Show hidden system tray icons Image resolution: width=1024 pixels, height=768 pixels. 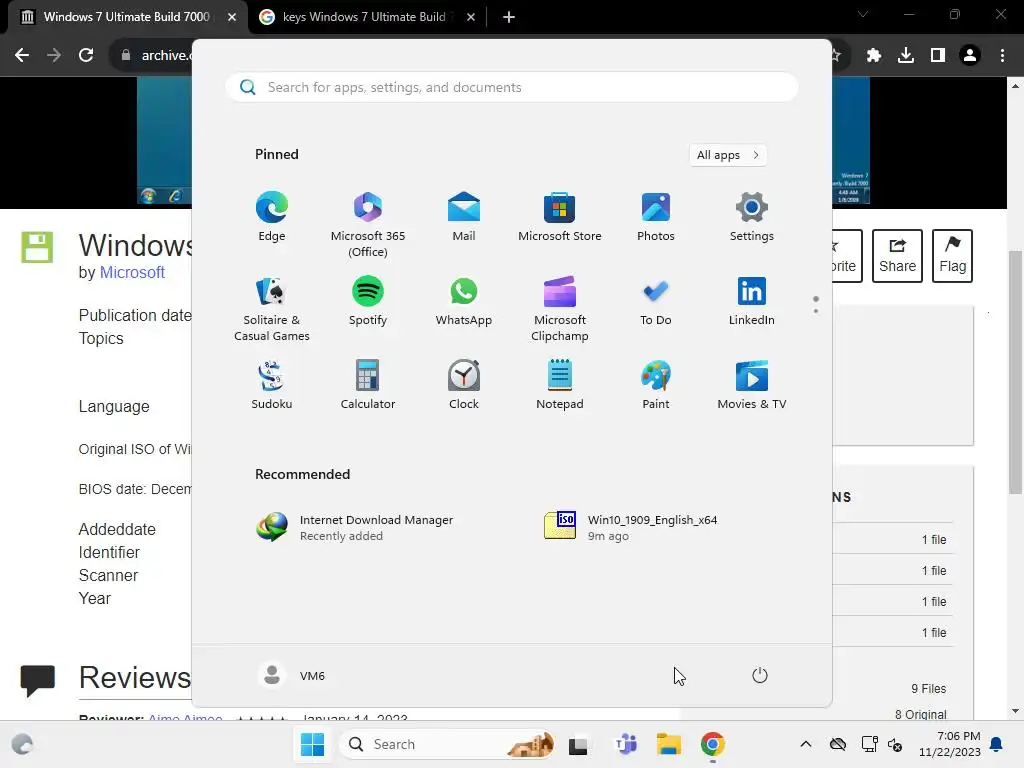click(806, 744)
